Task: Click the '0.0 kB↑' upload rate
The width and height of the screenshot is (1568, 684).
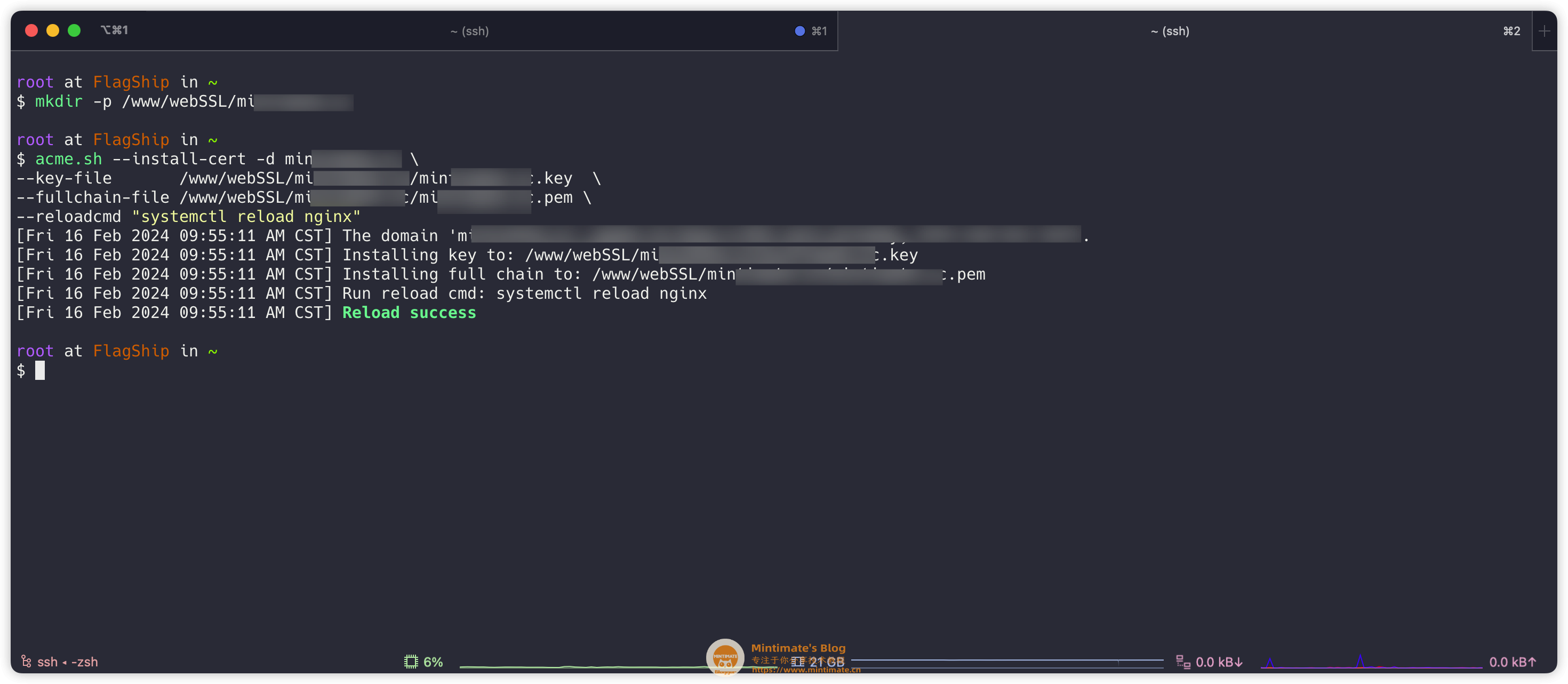Action: 1512,662
